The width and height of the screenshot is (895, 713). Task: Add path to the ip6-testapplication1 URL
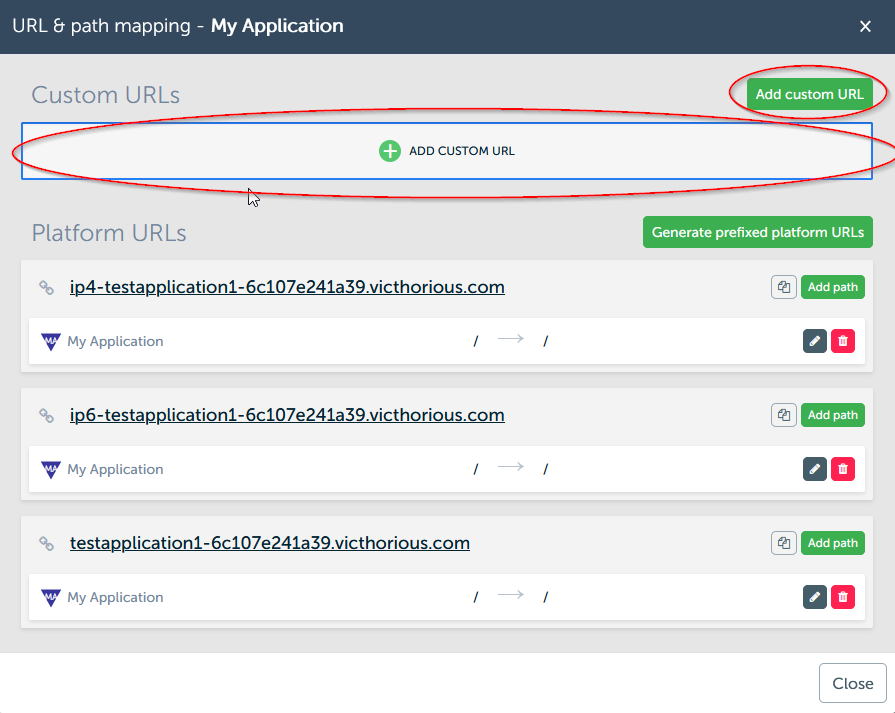pos(832,415)
